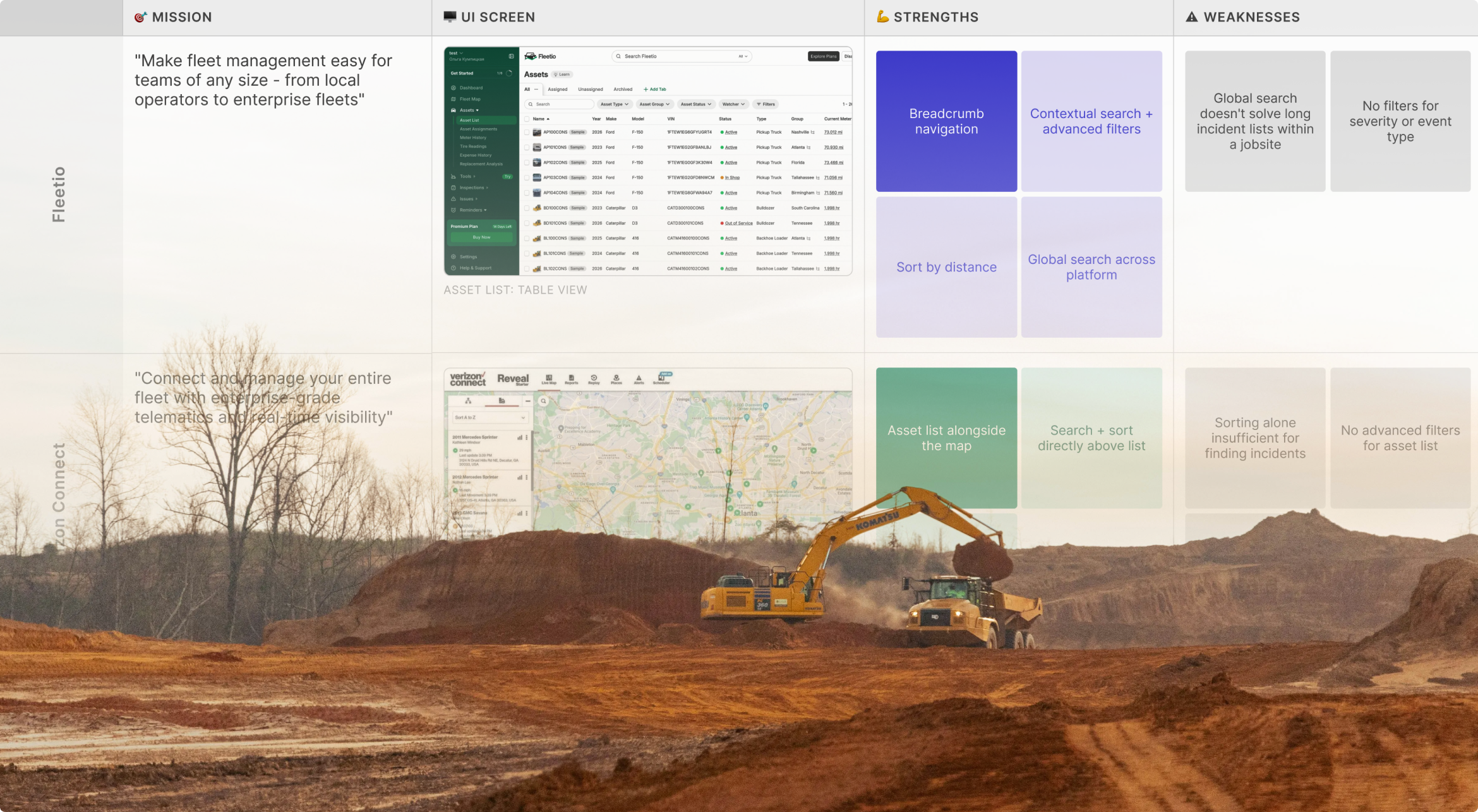Open kebab menu for 2012 Mercedes Sprinter
This screenshot has width=1478, height=812.
coord(527,477)
